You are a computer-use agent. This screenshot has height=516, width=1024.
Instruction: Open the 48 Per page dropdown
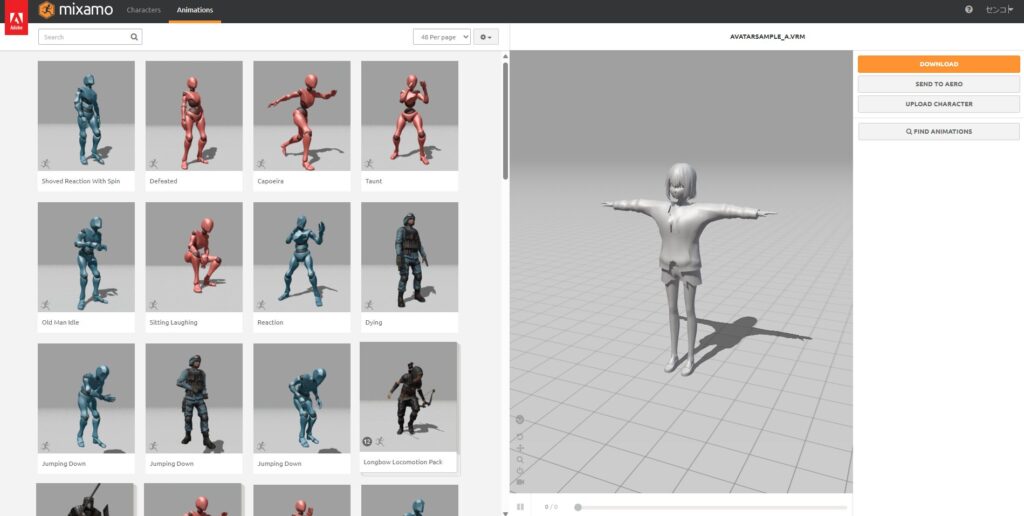click(441, 37)
